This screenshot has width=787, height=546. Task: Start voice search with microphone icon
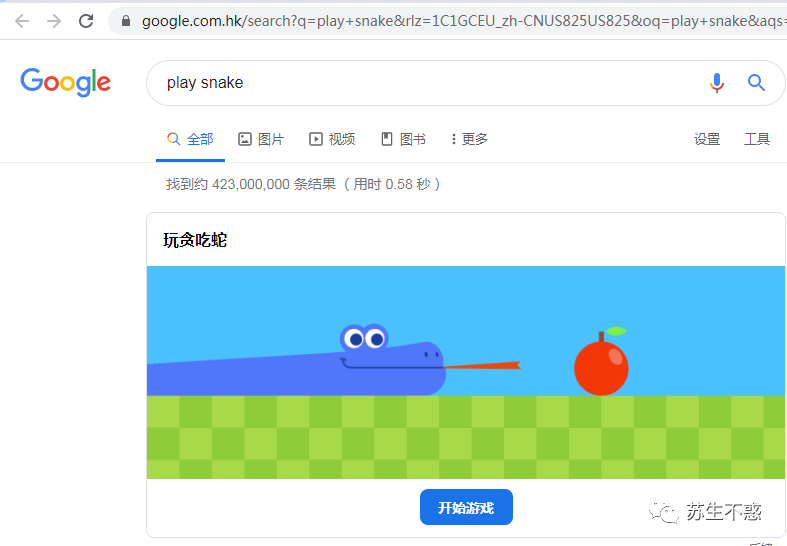click(x=717, y=83)
